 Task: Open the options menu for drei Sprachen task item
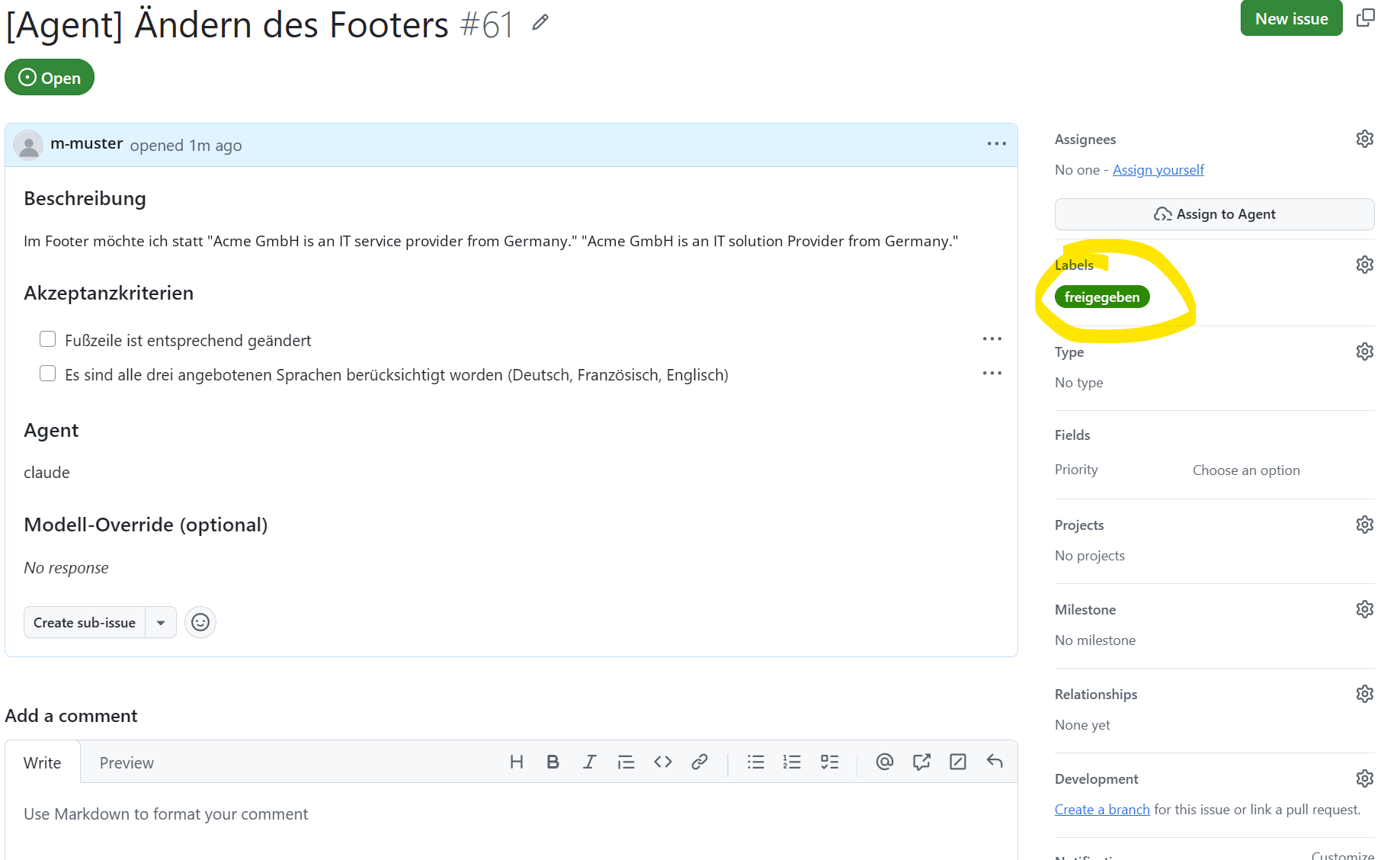point(992,373)
